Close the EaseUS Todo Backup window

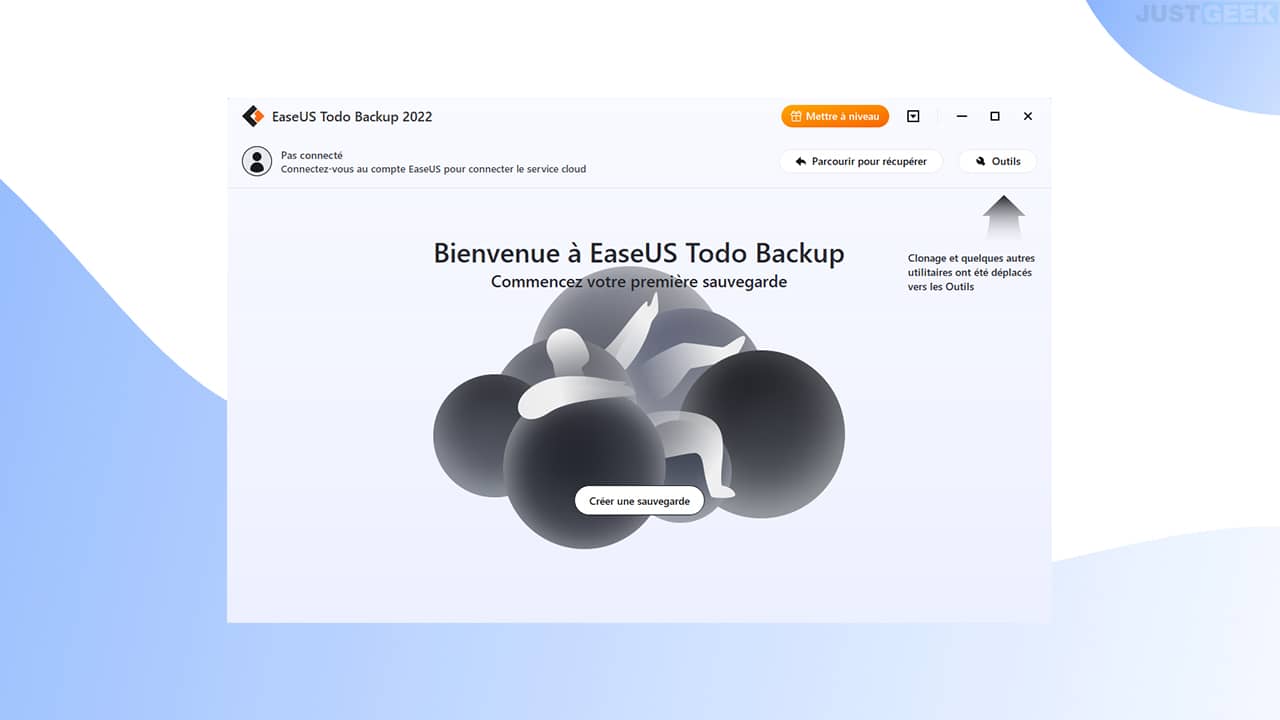pyautogui.click(x=1028, y=116)
